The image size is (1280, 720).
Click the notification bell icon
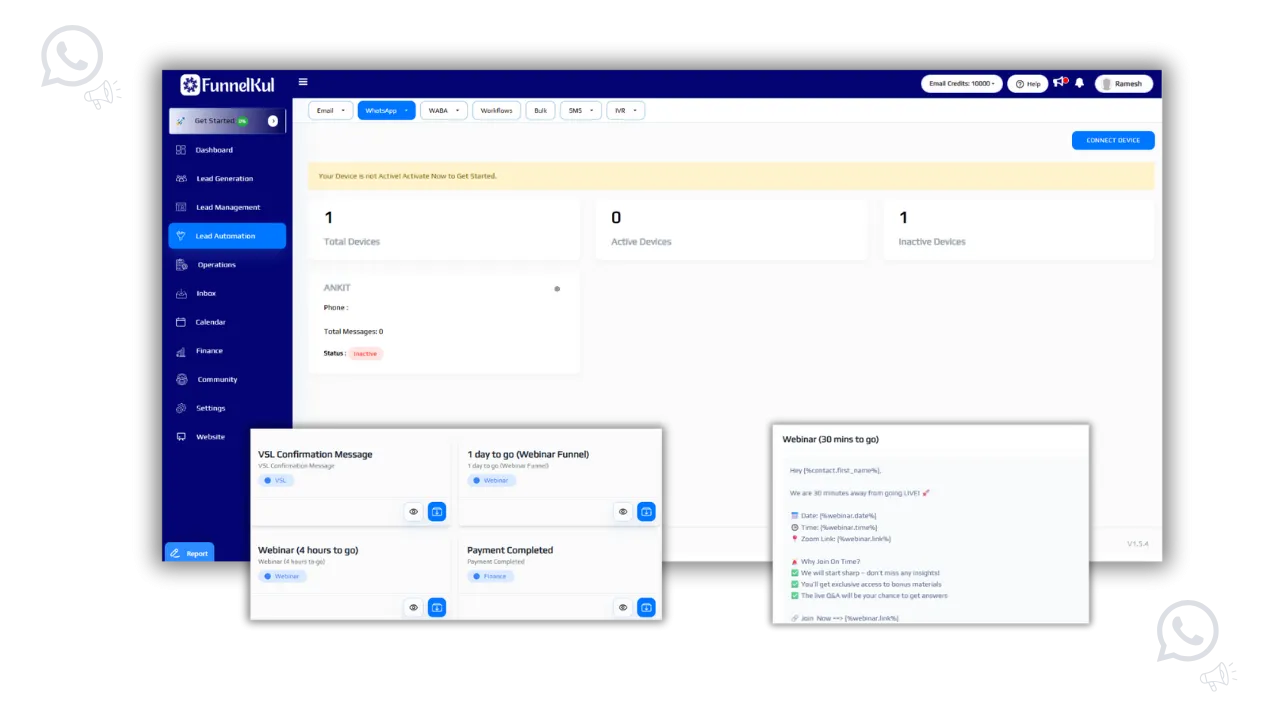click(x=1079, y=84)
